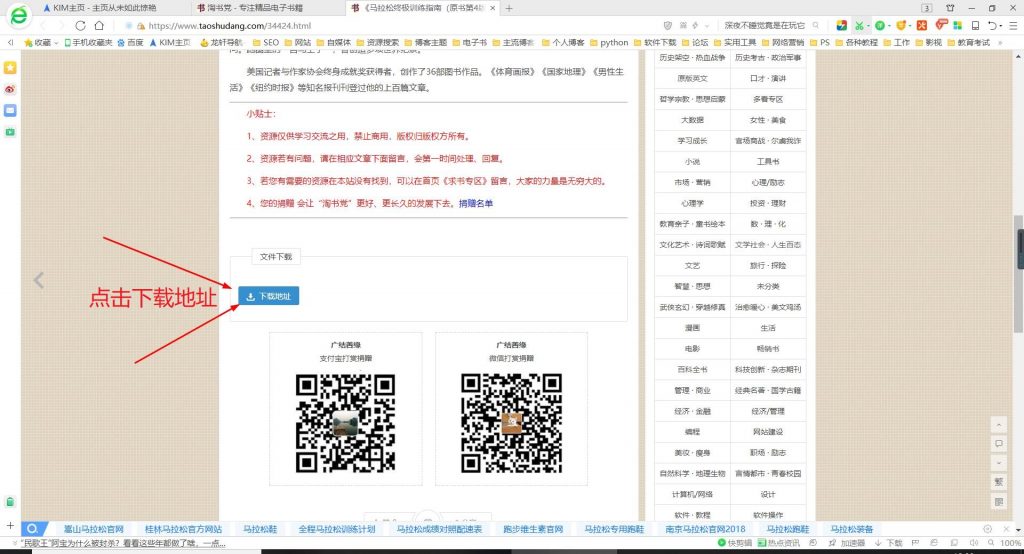Open the 百度 bookmark
The image size is (1024, 554).
[131, 42]
